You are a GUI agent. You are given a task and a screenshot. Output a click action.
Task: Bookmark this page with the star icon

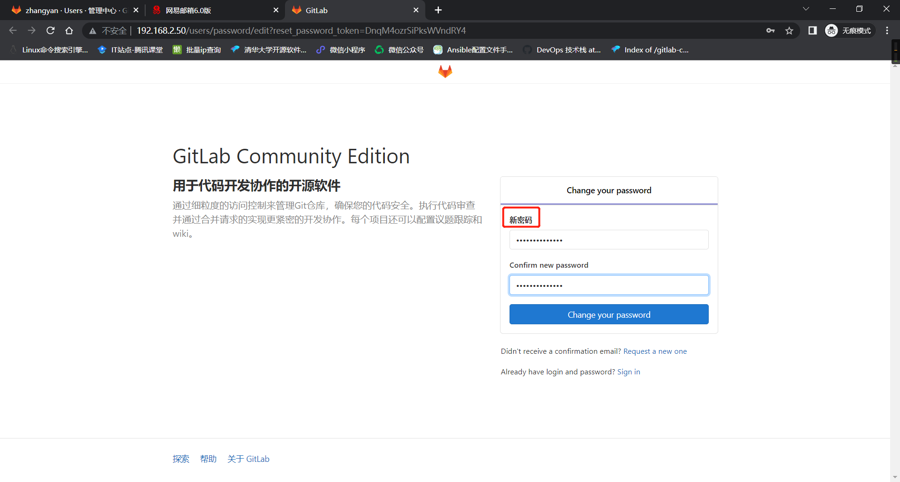click(789, 31)
